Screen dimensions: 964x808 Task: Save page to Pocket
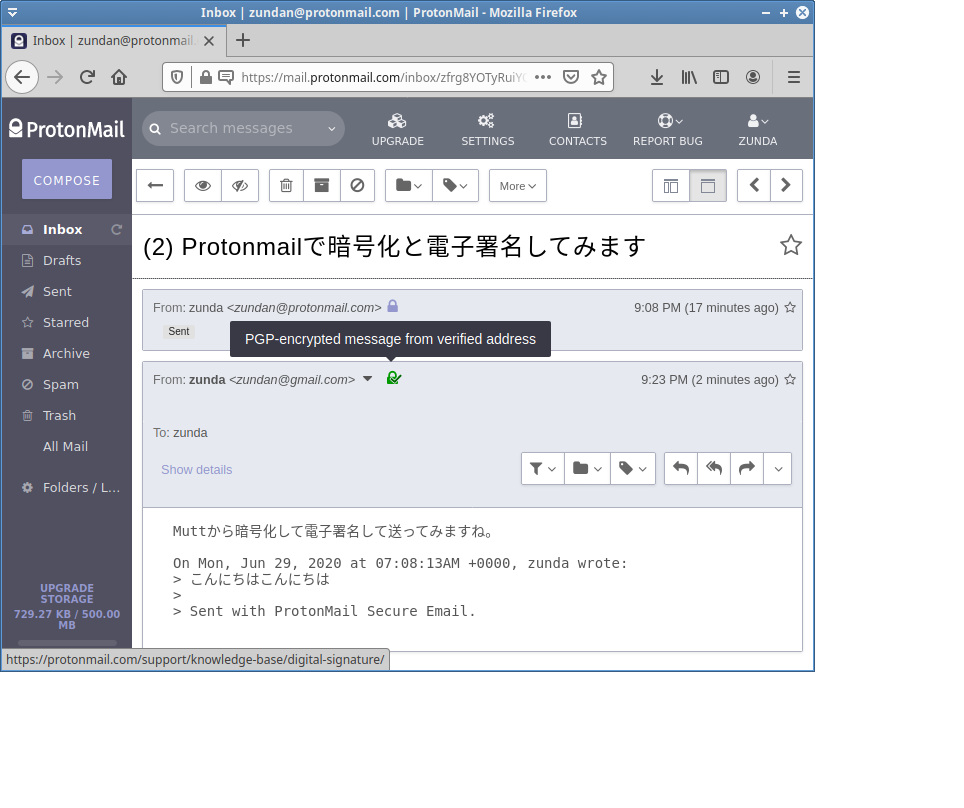tap(571, 77)
